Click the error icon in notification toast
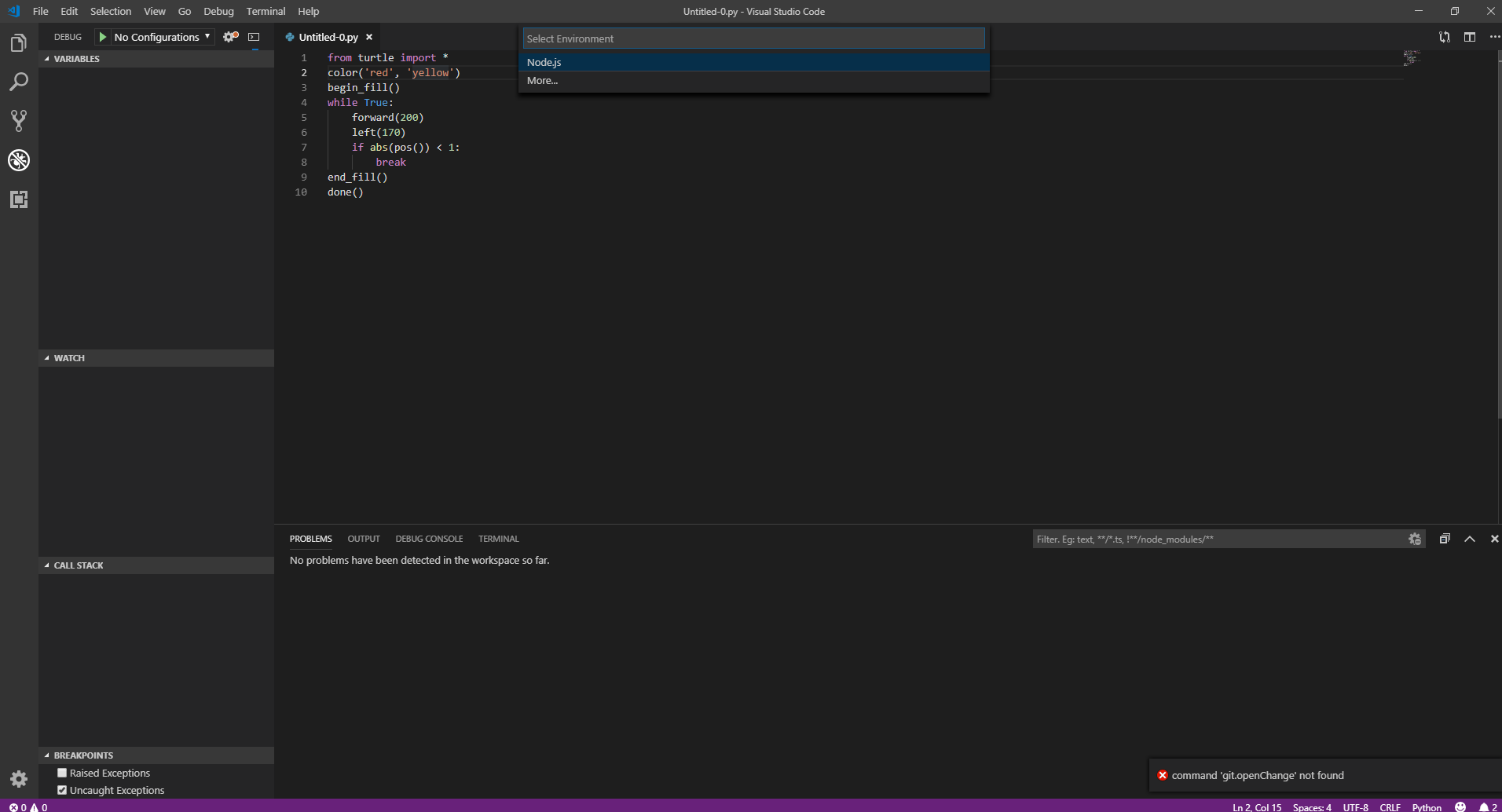Screen dimensions: 1502x812 [x=1163, y=775]
